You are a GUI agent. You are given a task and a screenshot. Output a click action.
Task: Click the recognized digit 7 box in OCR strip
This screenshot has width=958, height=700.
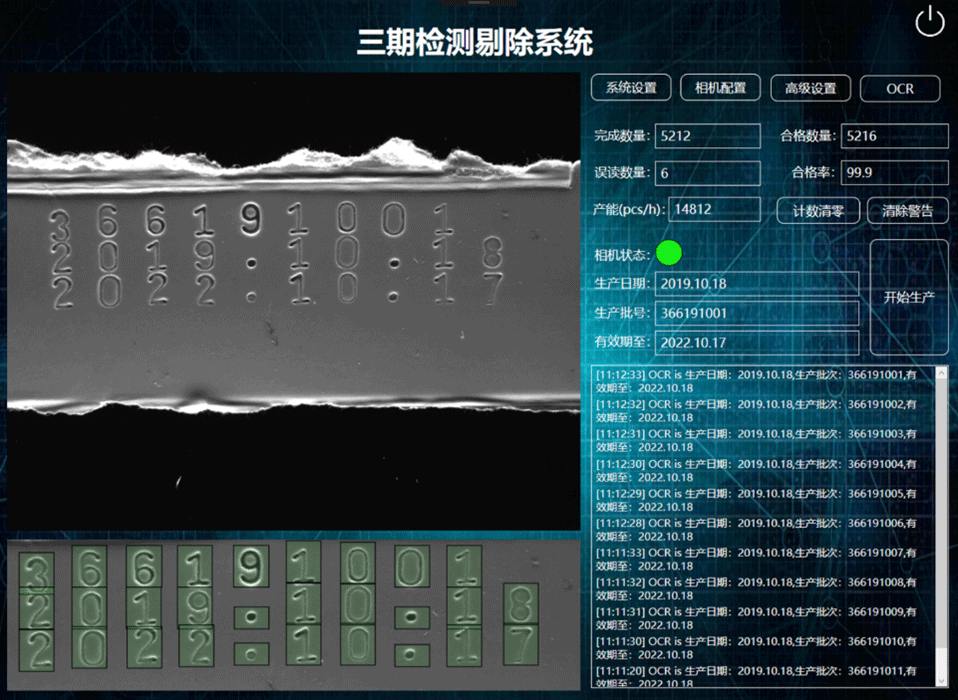tap(521, 644)
